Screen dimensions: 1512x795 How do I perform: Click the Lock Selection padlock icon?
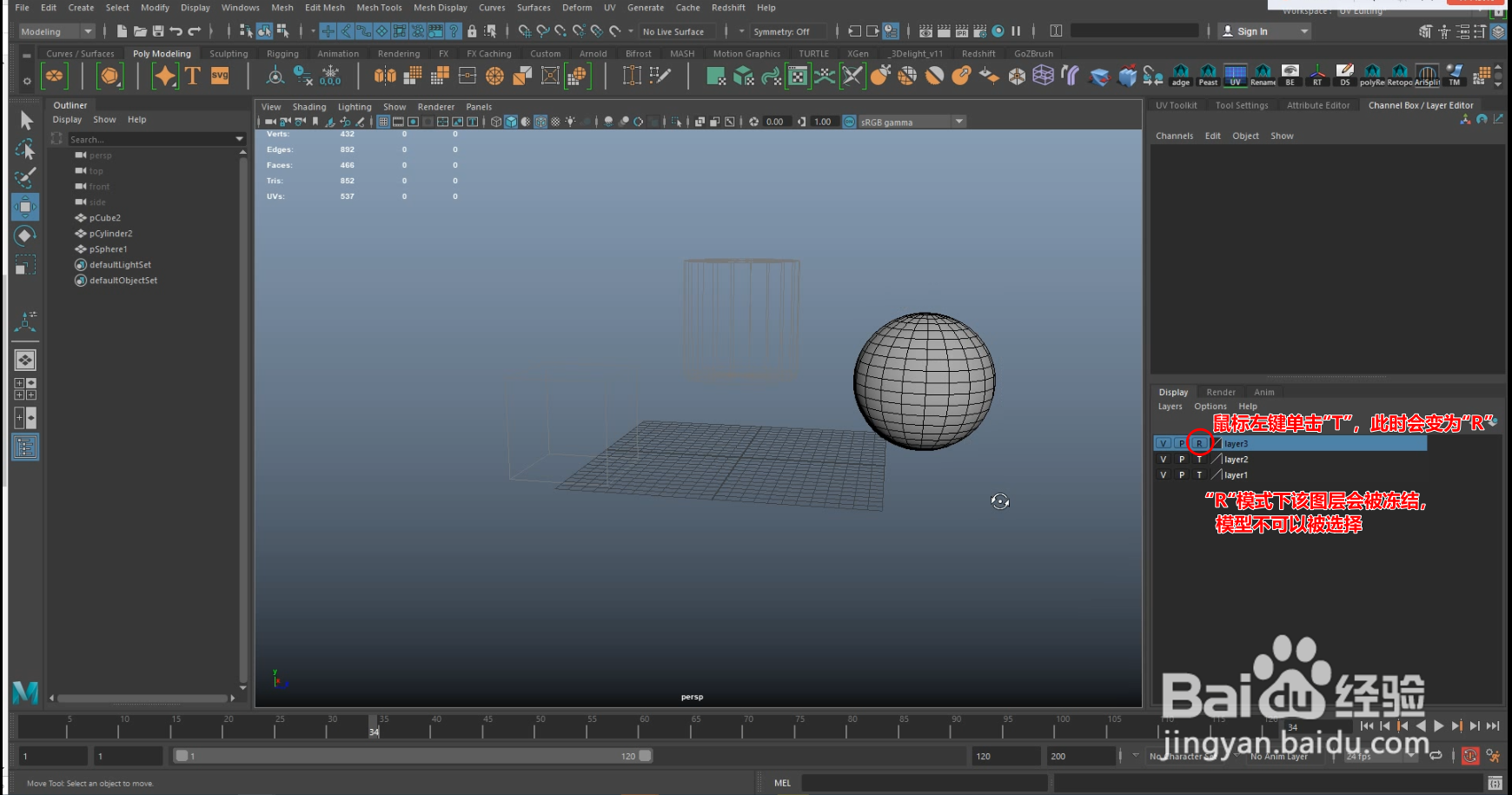(472, 31)
